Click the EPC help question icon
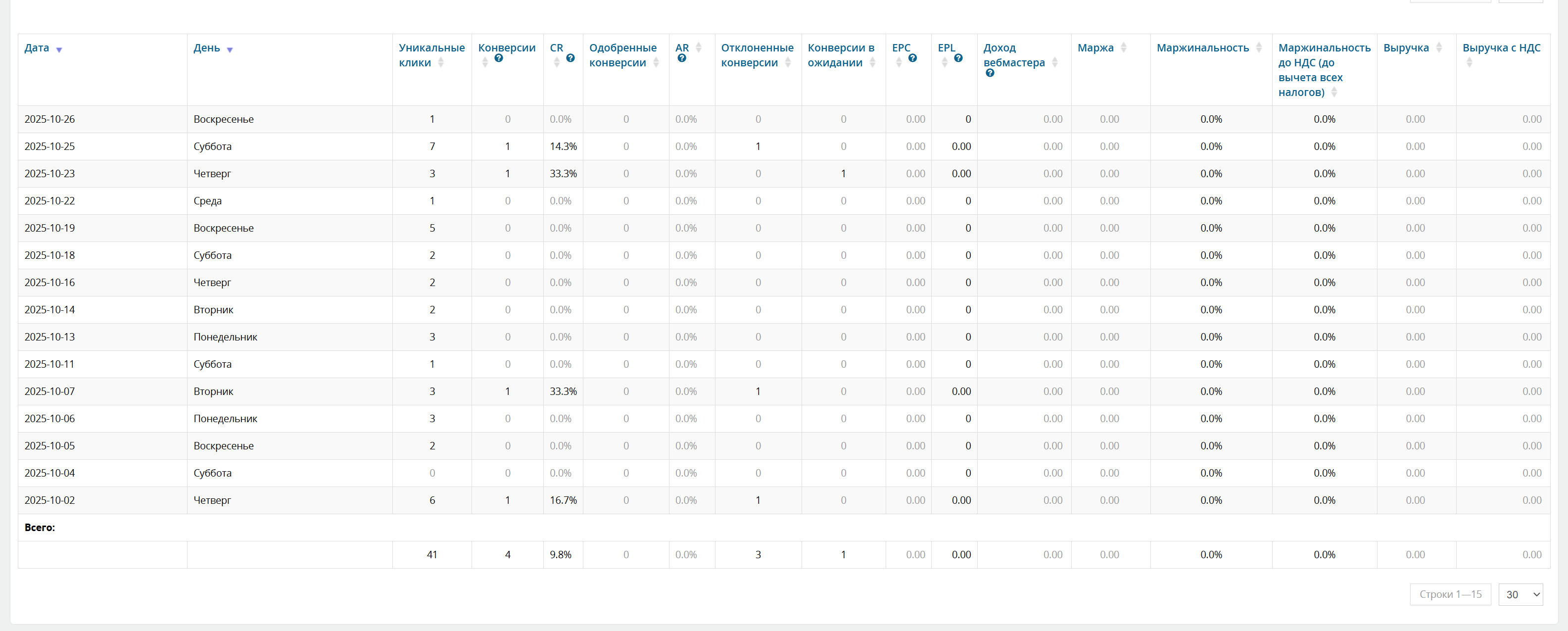Screen dimensions: 1568x631 (912, 58)
